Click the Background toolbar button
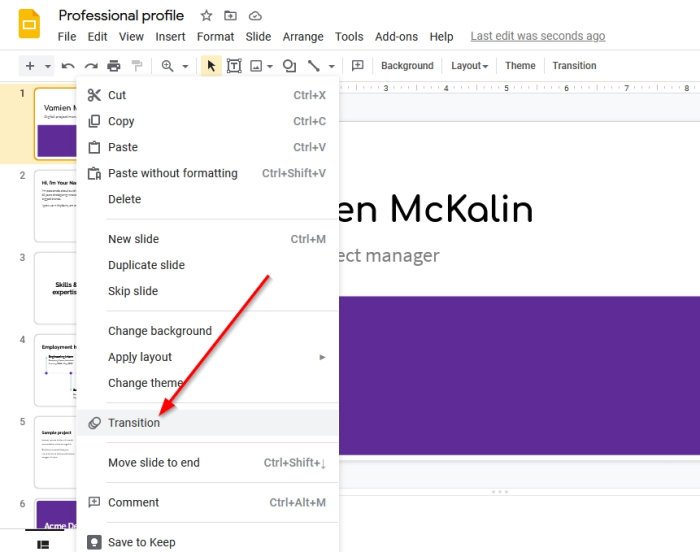Image resolution: width=700 pixels, height=552 pixels. pos(407,66)
